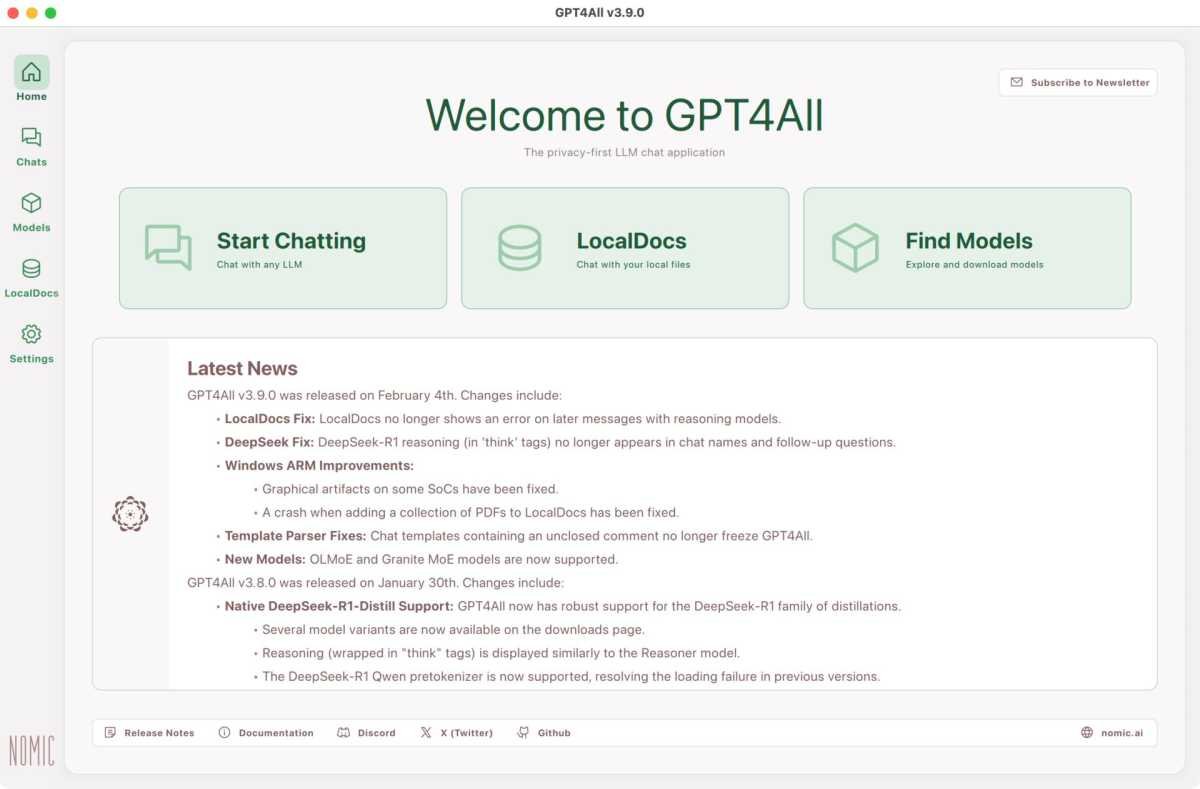This screenshot has width=1200, height=789.
Task: Click the green maximize window button
Action: 51,13
